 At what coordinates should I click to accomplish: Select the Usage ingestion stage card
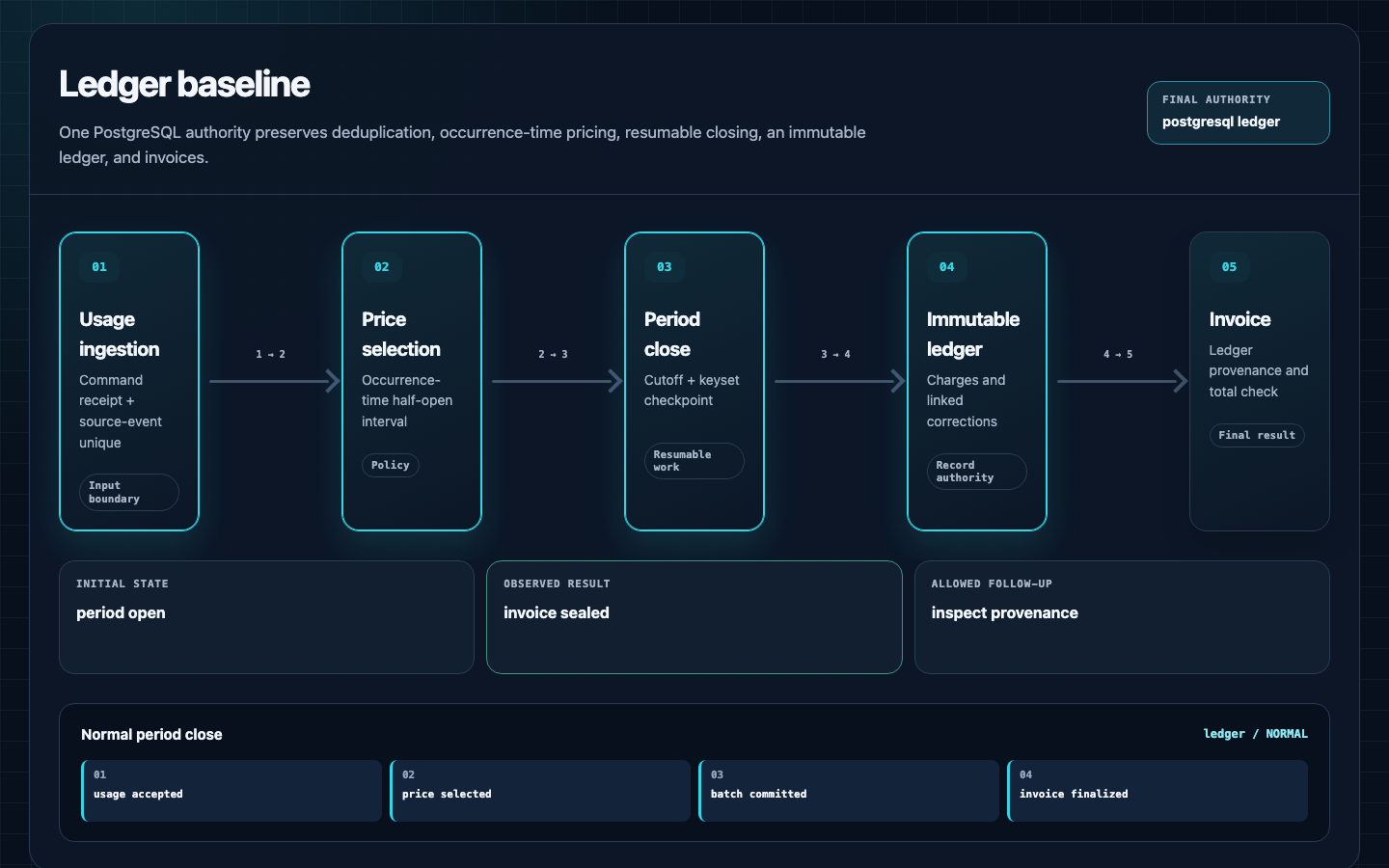(129, 381)
